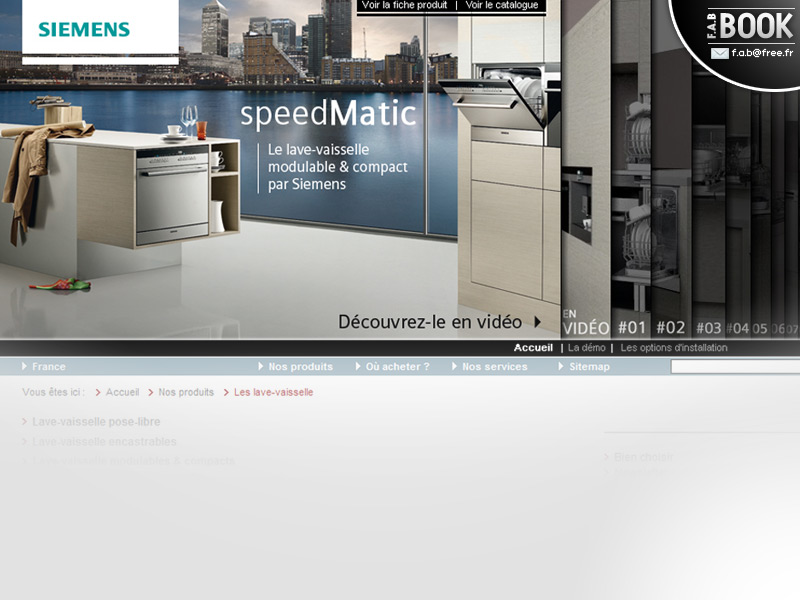The height and width of the screenshot is (600, 800).
Task: Open 'Lave-vaisselle modulables & compacts' category
Action: [x=134, y=461]
